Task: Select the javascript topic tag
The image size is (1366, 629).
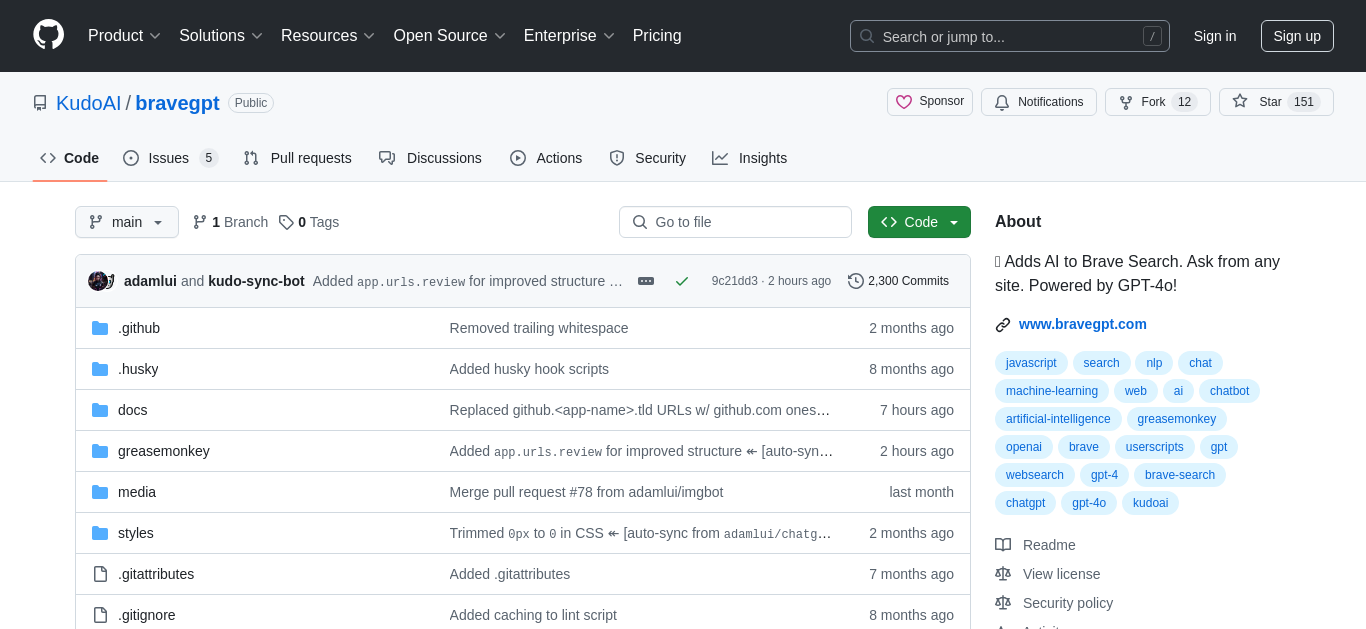Action: (x=1031, y=363)
